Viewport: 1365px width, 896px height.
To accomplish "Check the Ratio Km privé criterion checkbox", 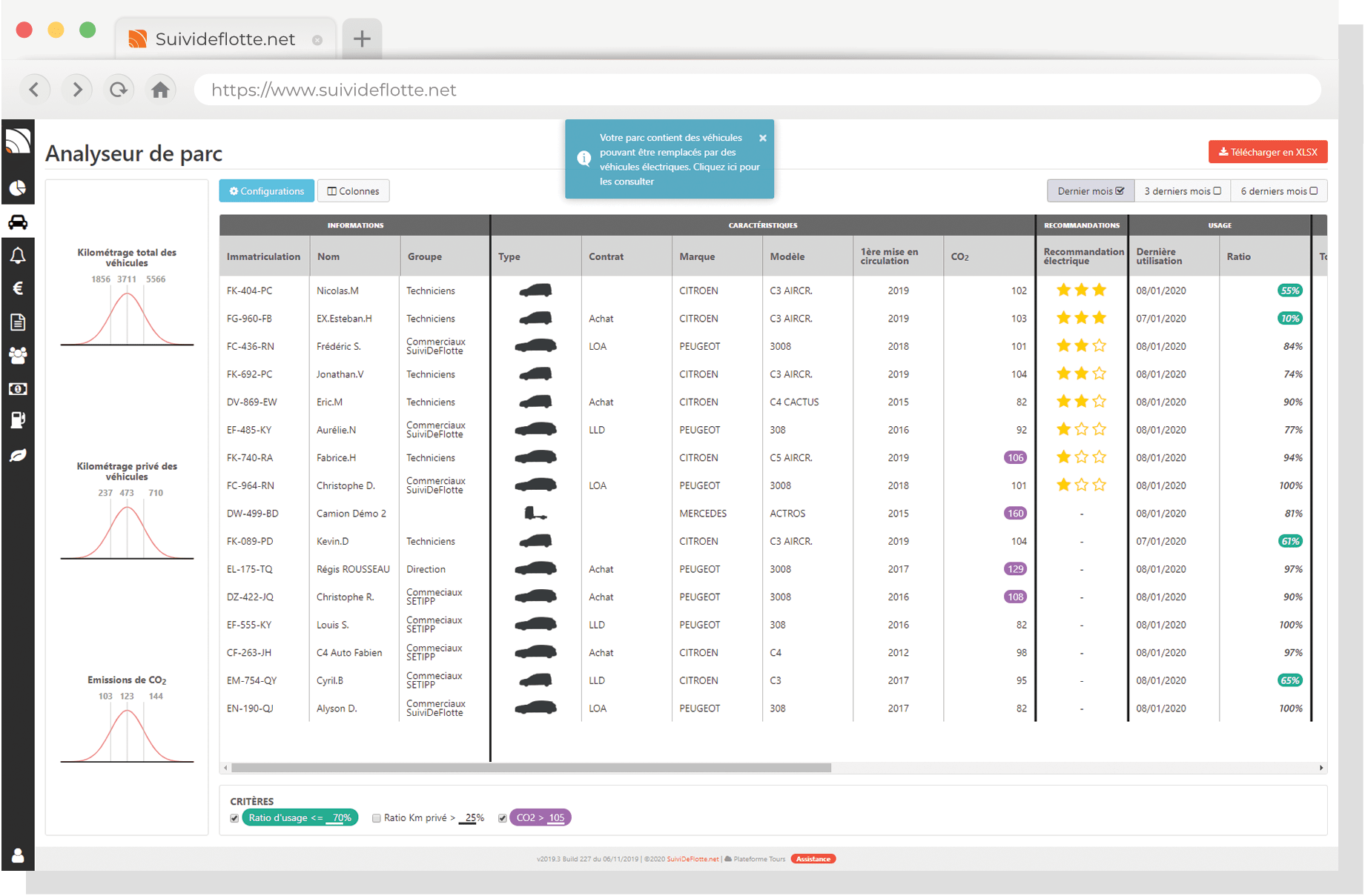I will tap(377, 818).
